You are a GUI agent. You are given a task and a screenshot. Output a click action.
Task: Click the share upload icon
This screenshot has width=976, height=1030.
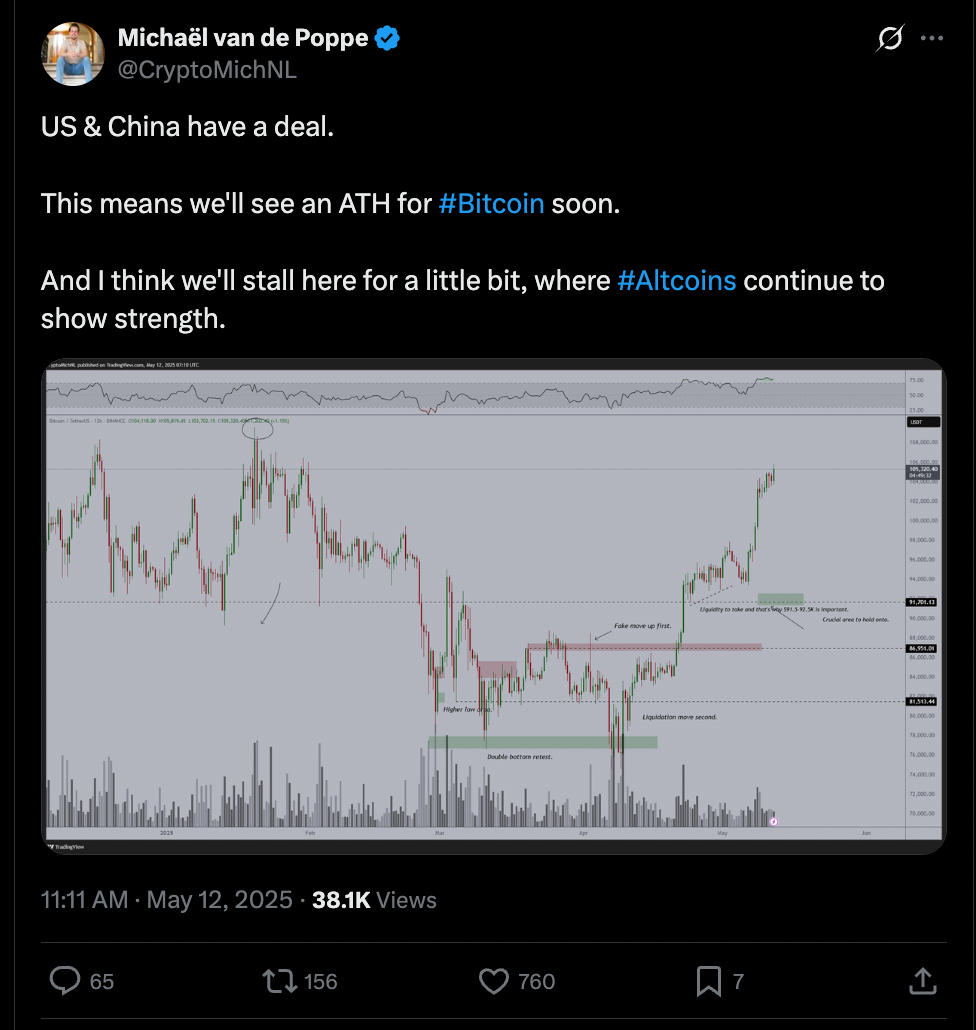point(923,981)
